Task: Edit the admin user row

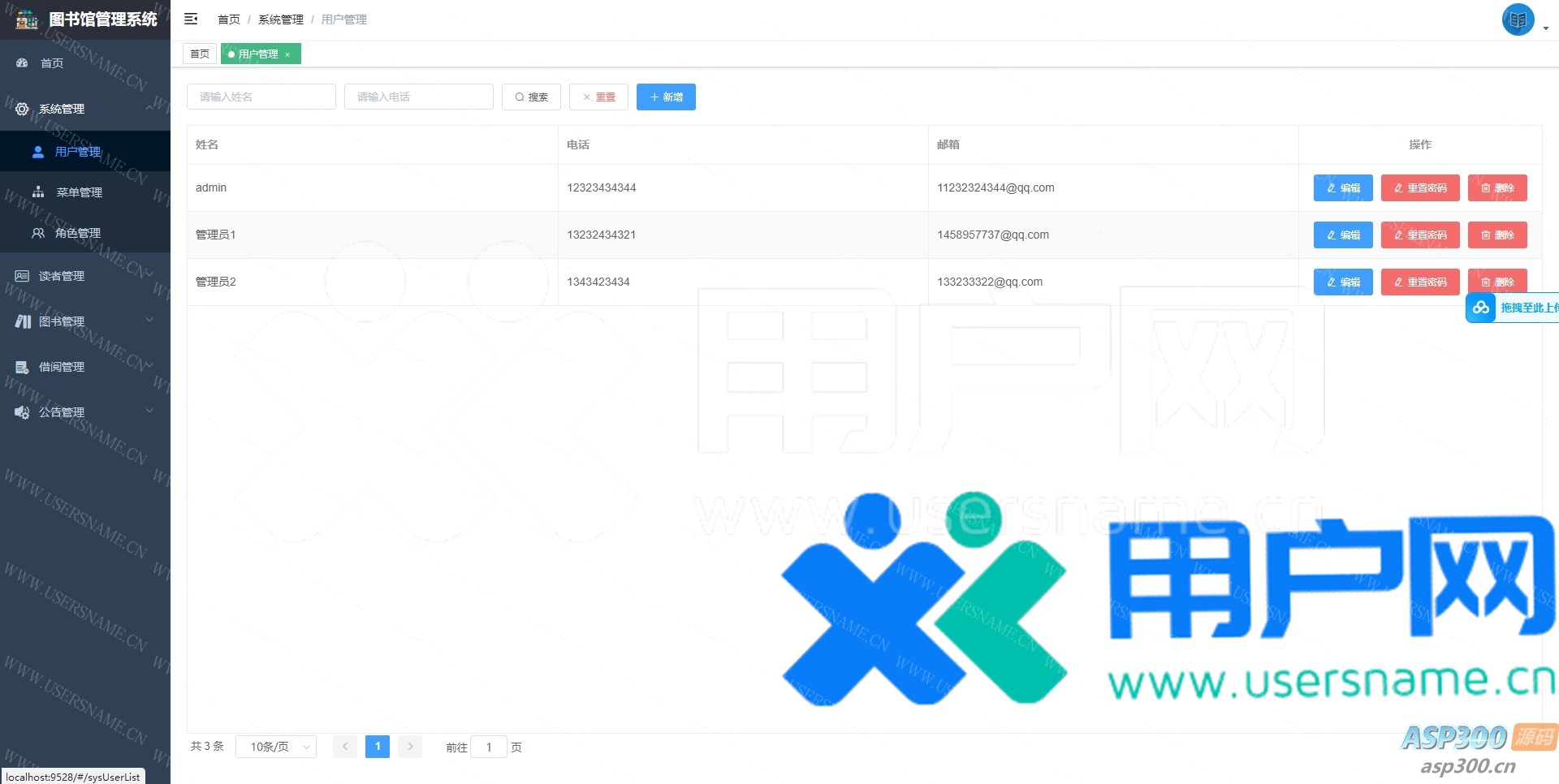Action: click(x=1342, y=188)
